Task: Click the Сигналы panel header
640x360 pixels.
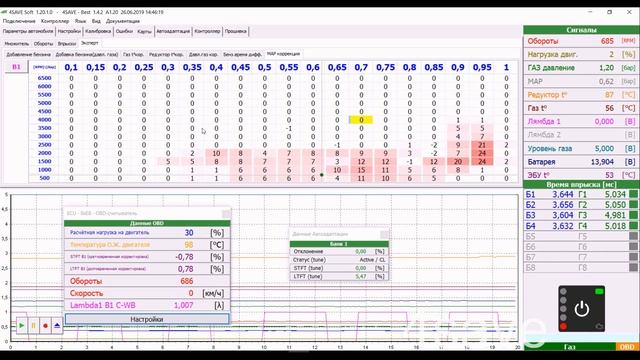Action: coord(581,30)
